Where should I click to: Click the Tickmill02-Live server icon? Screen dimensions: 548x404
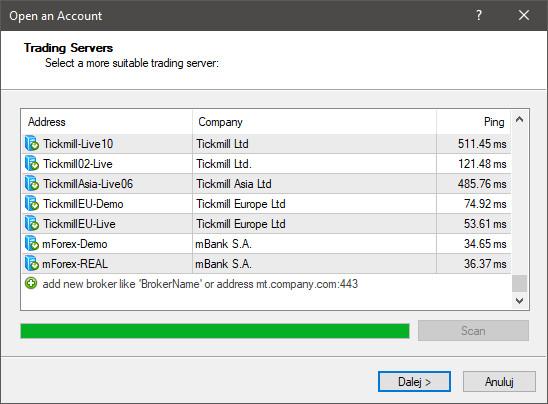pos(32,164)
